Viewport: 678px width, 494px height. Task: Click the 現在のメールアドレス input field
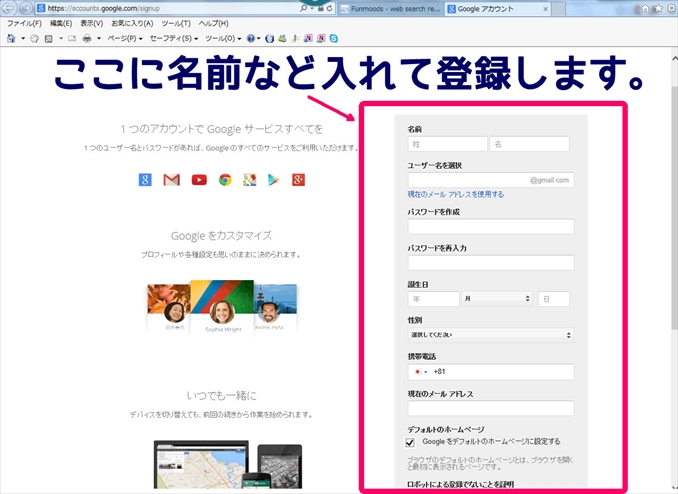[491, 408]
